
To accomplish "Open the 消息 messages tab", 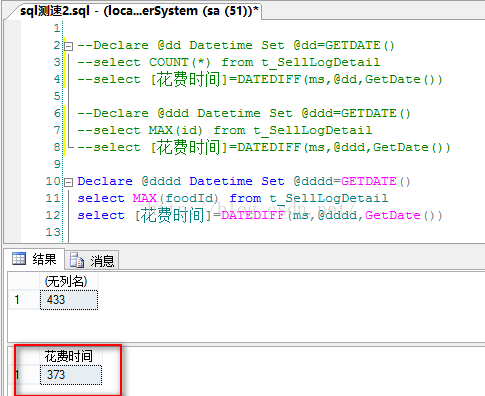I will pos(92,260).
